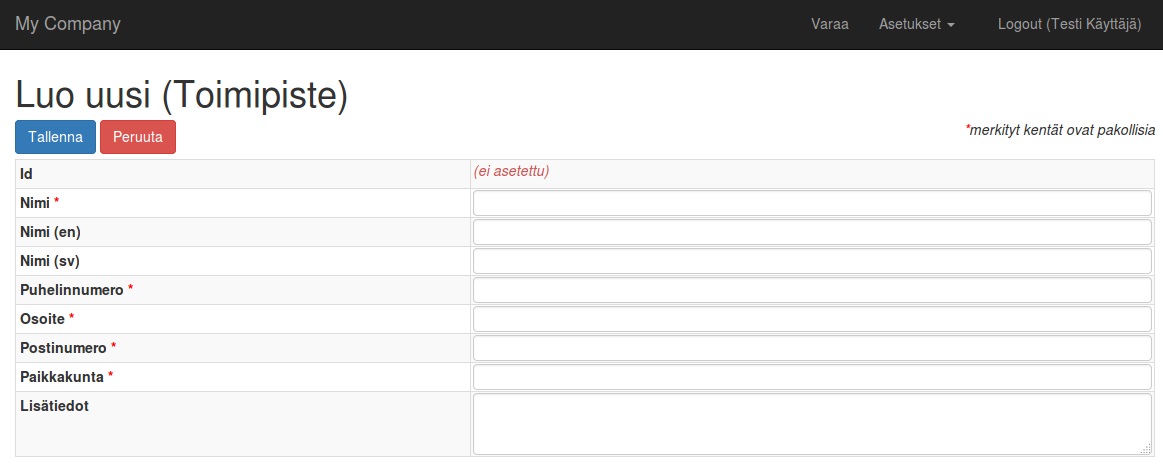
Task: Click the (ei asetettu) Id value
Action: point(511,172)
